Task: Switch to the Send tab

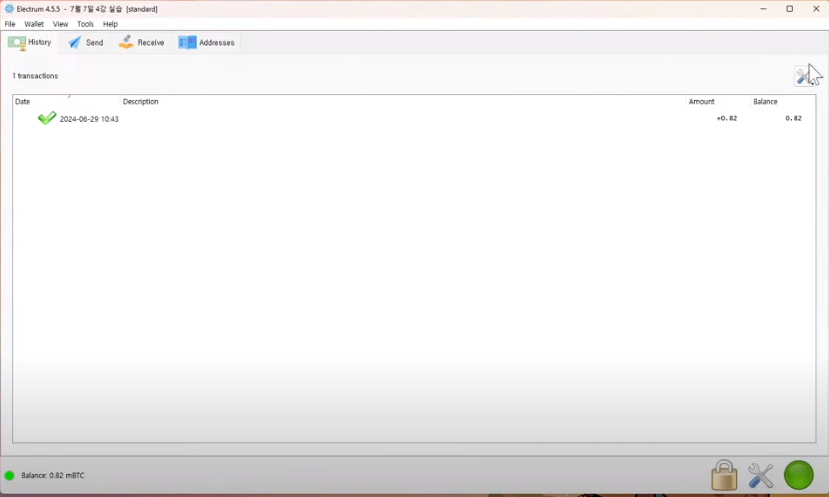Action: point(86,43)
